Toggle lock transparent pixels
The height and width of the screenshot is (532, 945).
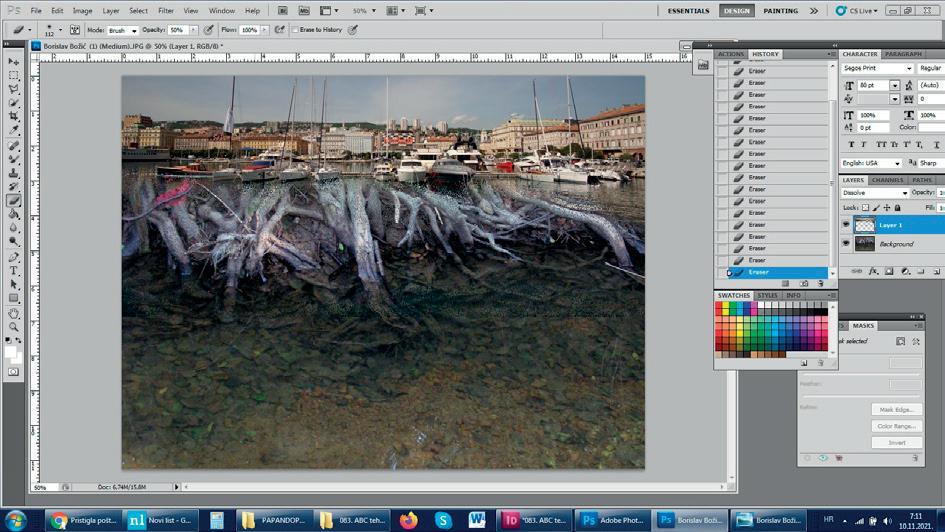coord(865,208)
